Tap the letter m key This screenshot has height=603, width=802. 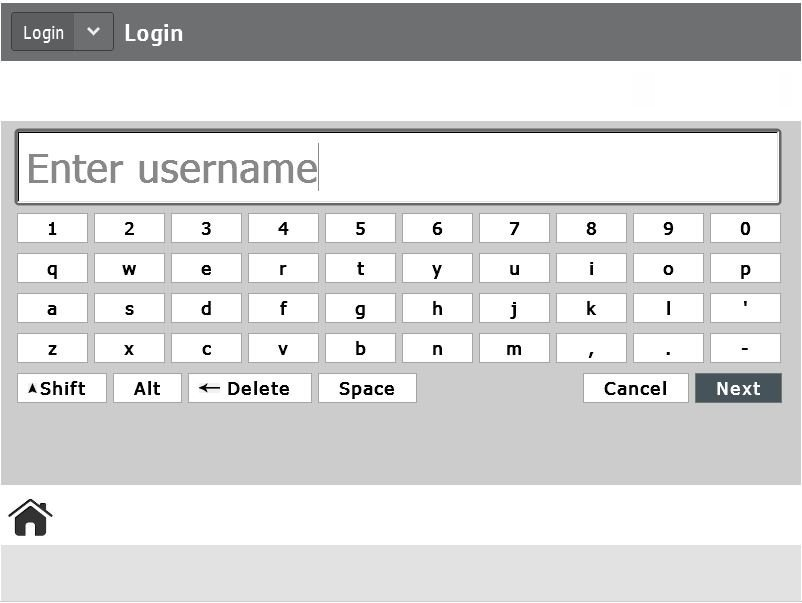[x=514, y=348]
